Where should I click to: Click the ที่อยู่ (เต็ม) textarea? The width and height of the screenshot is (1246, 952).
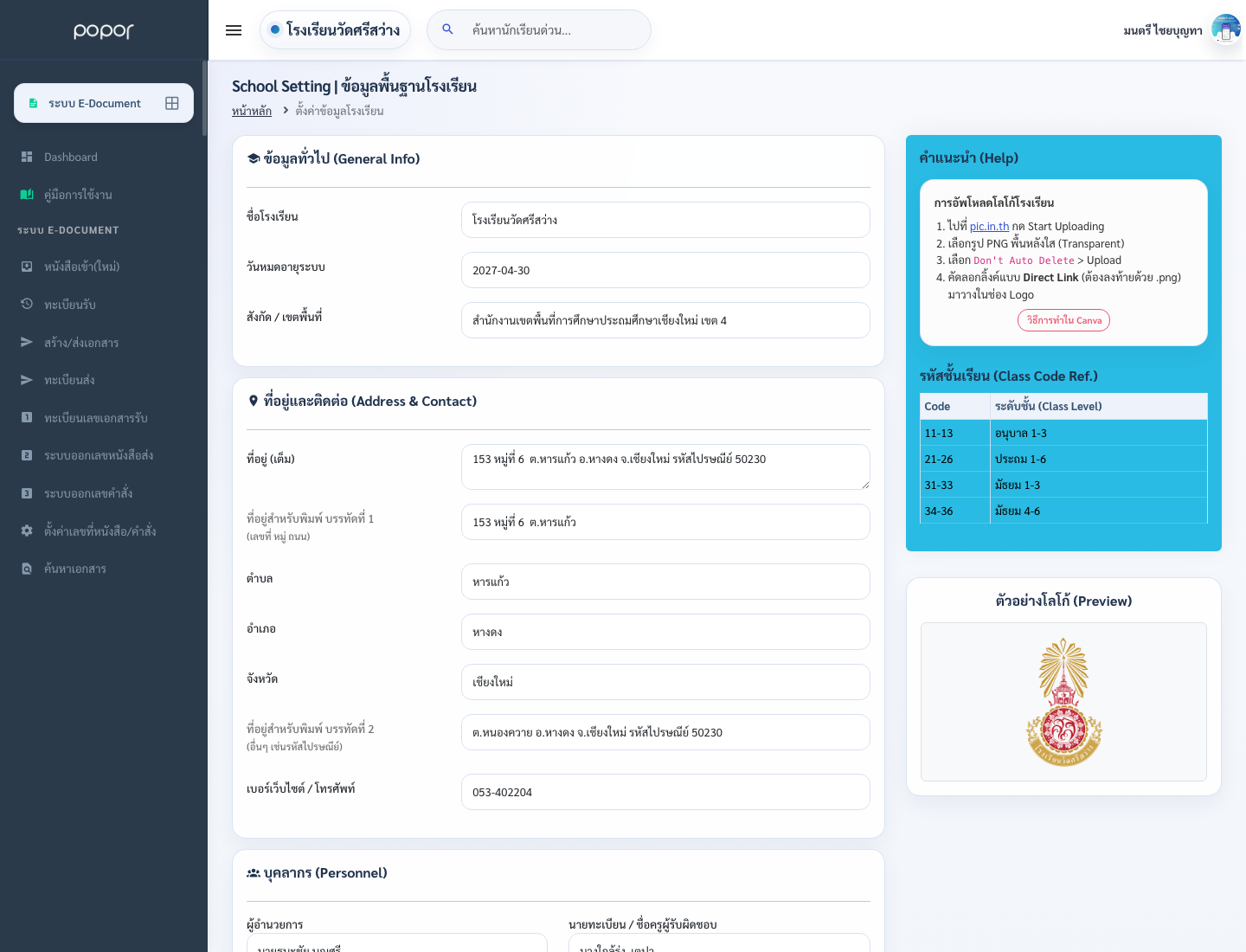(x=665, y=466)
